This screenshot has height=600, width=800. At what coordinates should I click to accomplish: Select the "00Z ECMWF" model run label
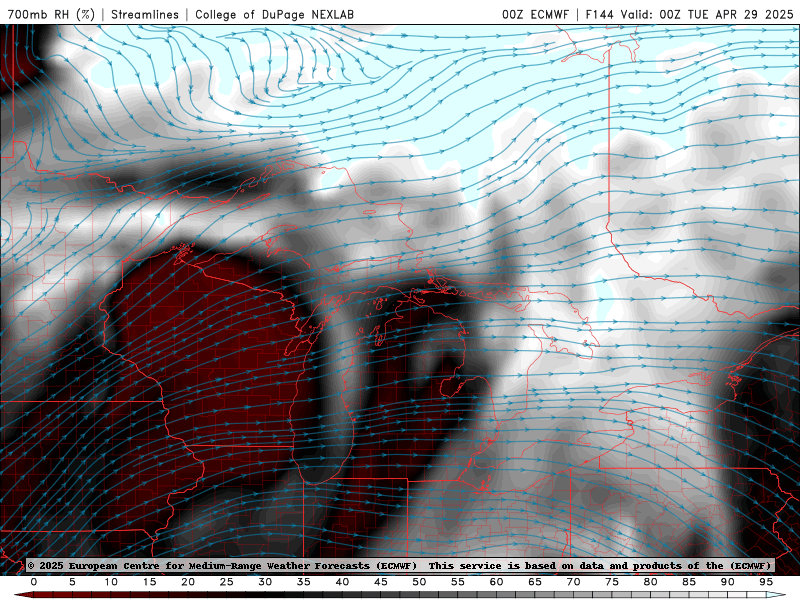point(535,14)
